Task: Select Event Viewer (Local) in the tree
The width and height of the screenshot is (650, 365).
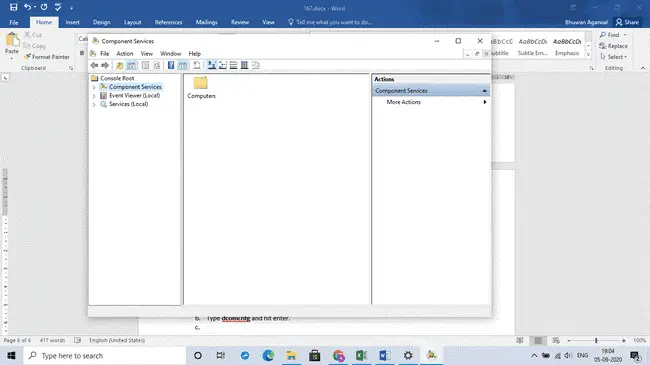Action: click(x=134, y=96)
